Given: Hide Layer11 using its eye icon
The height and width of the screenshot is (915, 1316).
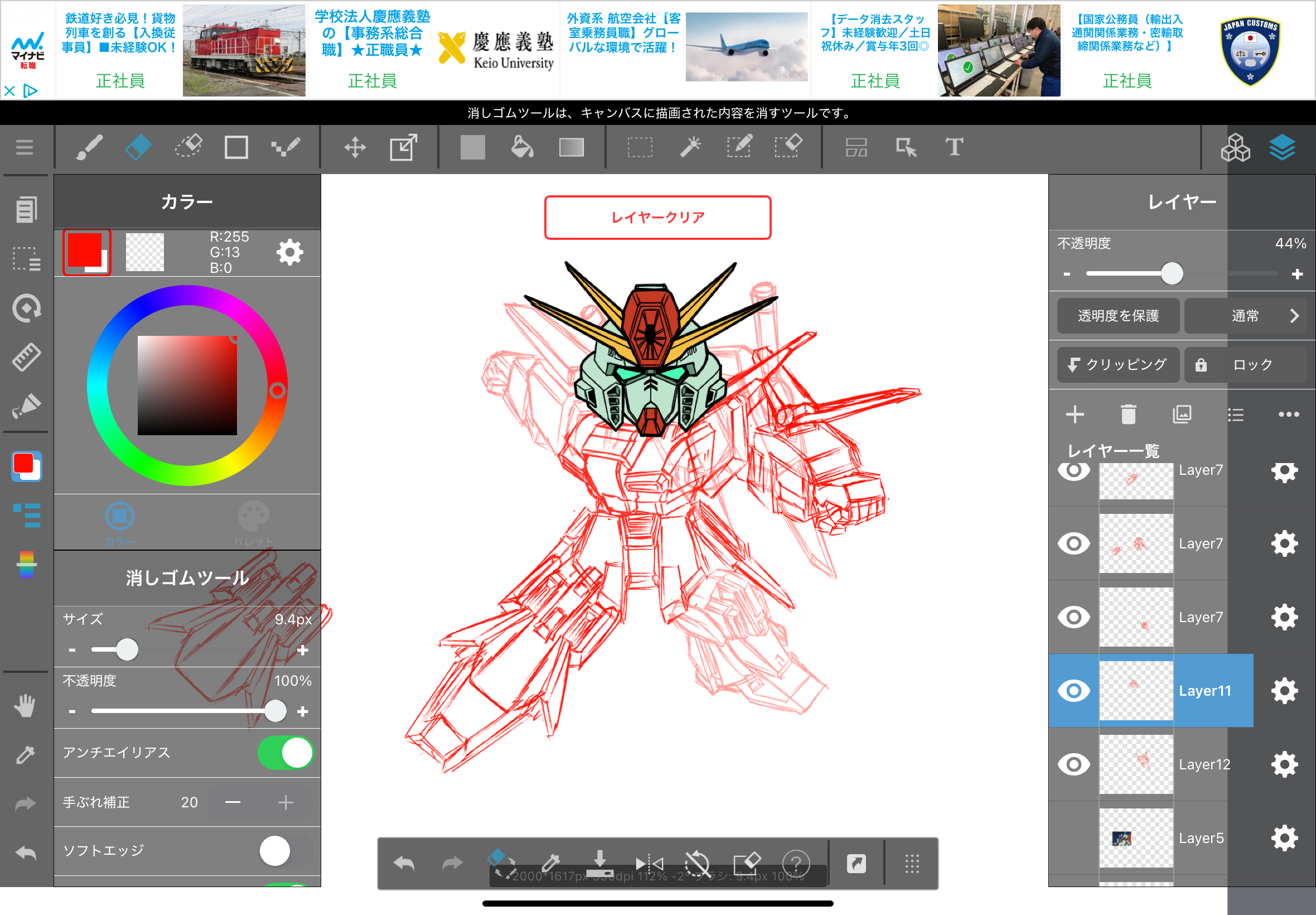Looking at the screenshot, I should [x=1073, y=691].
